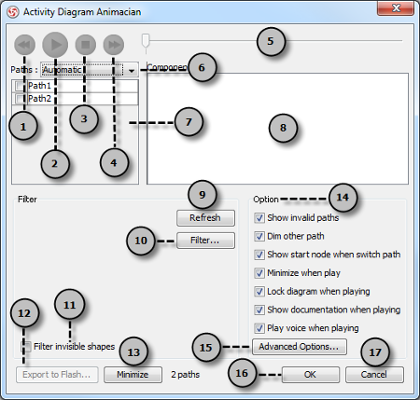This screenshot has width=420, height=400.
Task: Enable Filter invisible shapes checkbox
Action: pos(27,347)
